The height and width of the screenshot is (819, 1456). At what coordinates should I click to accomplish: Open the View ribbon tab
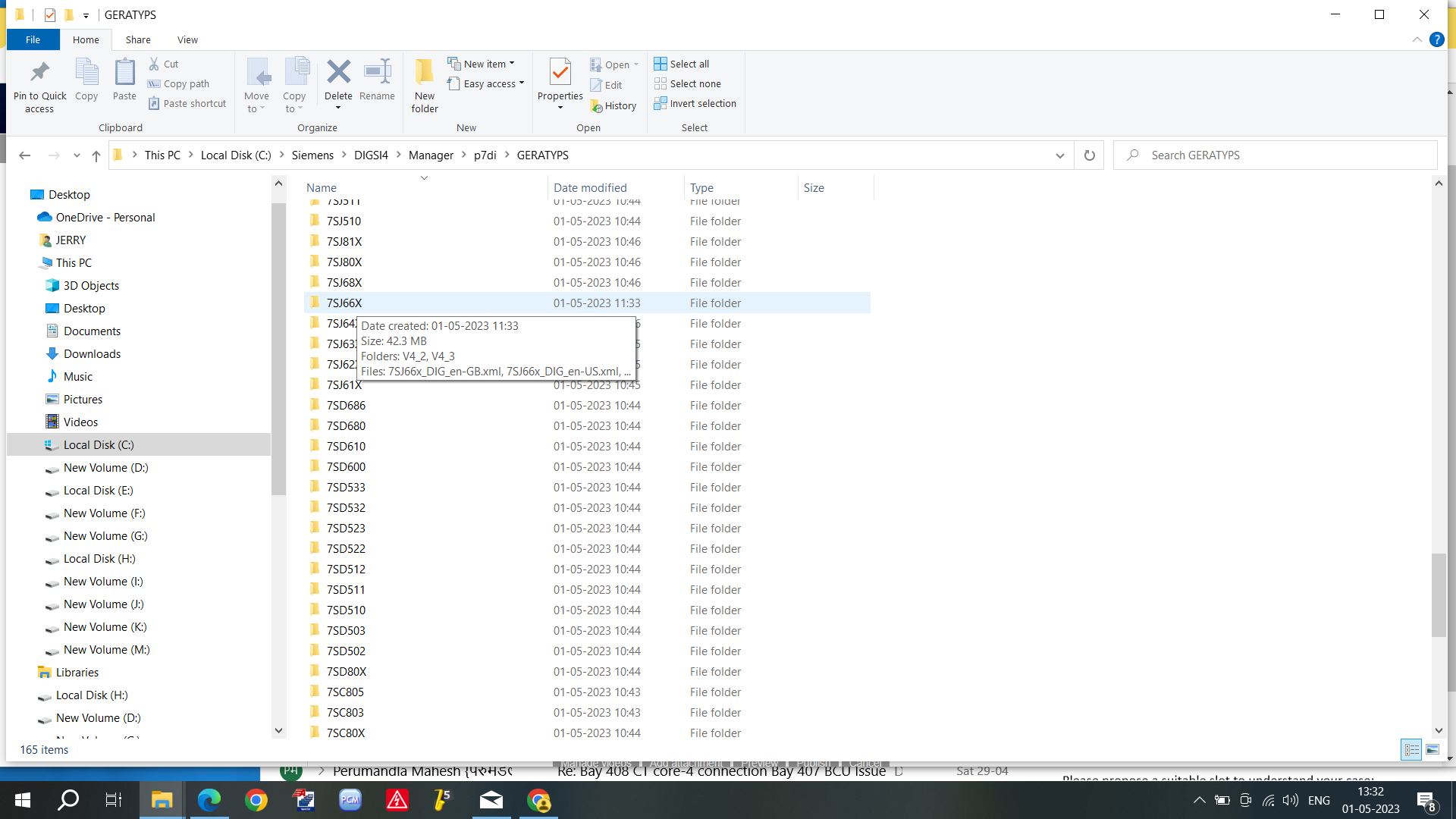tap(187, 40)
